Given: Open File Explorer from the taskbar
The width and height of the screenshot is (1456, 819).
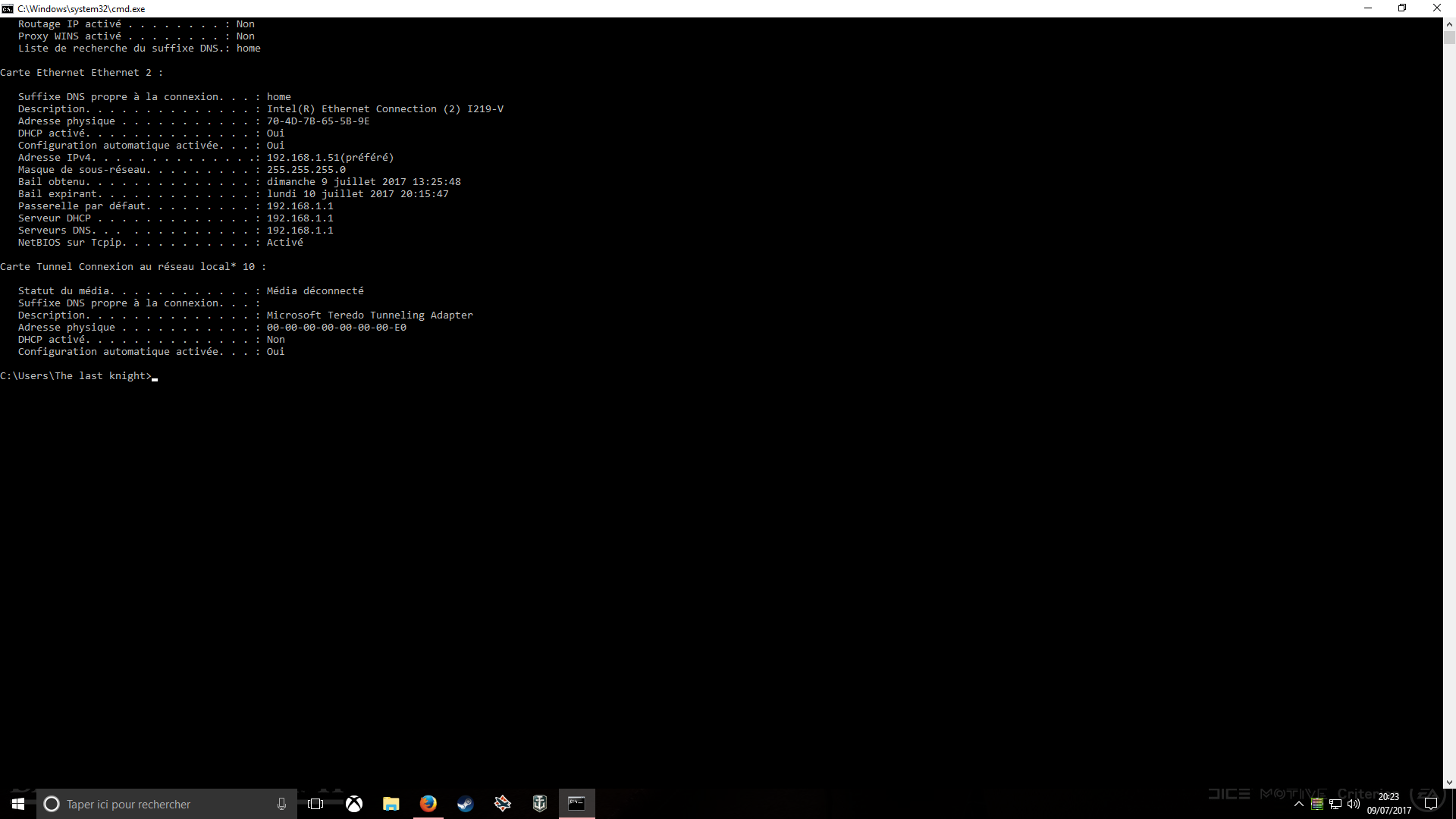Looking at the screenshot, I should [391, 804].
